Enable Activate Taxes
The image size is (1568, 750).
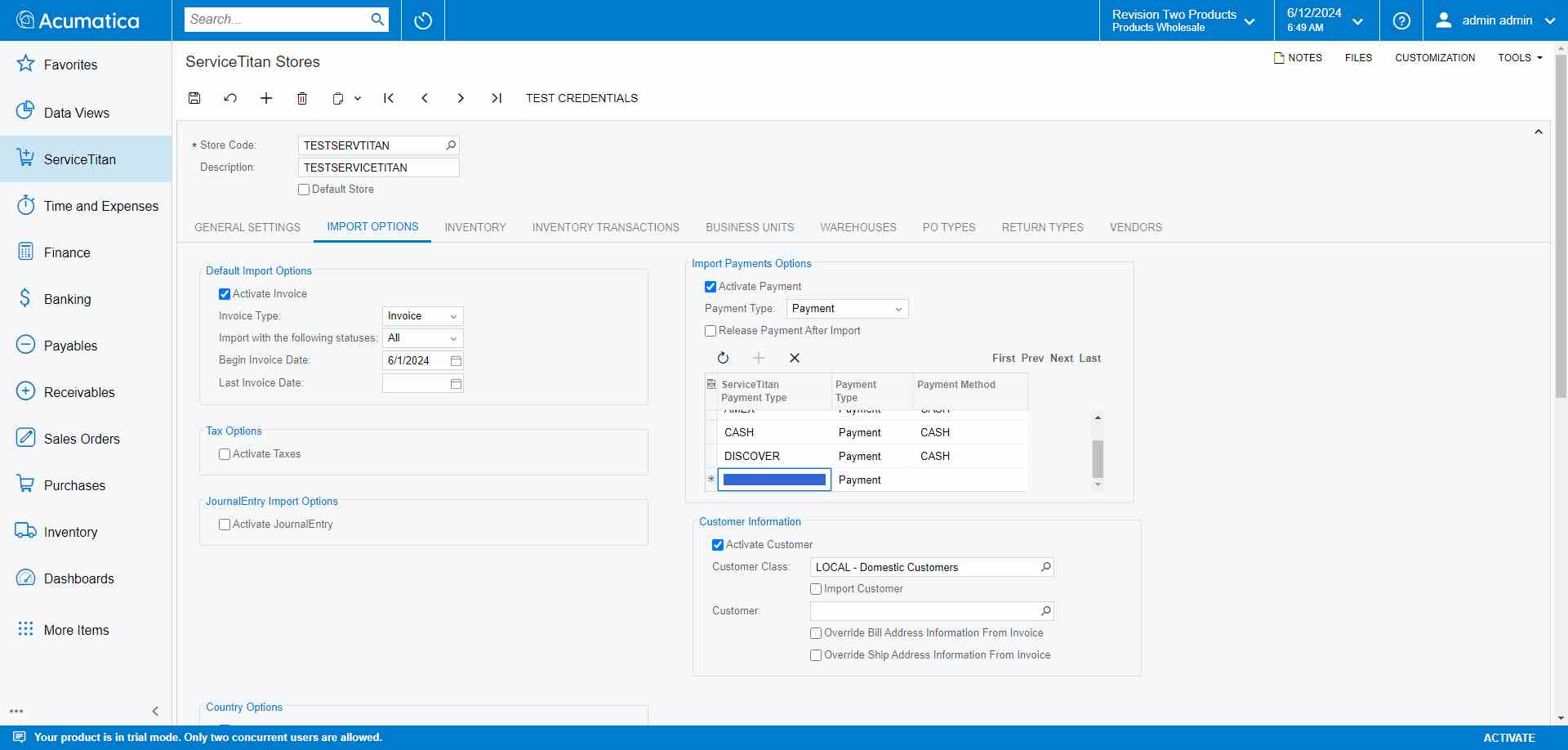(225, 454)
